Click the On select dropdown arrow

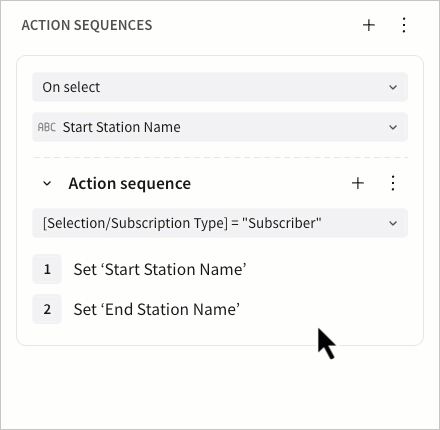click(393, 87)
